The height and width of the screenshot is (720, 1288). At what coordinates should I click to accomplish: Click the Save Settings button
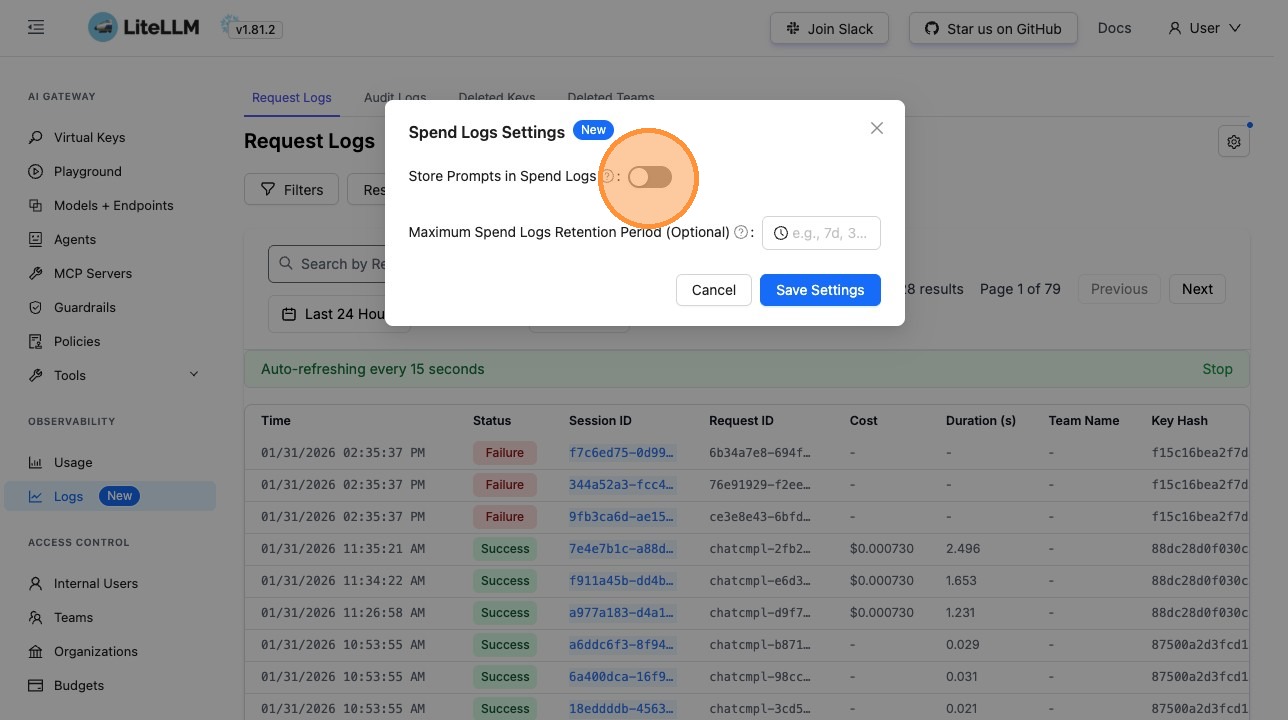point(820,290)
